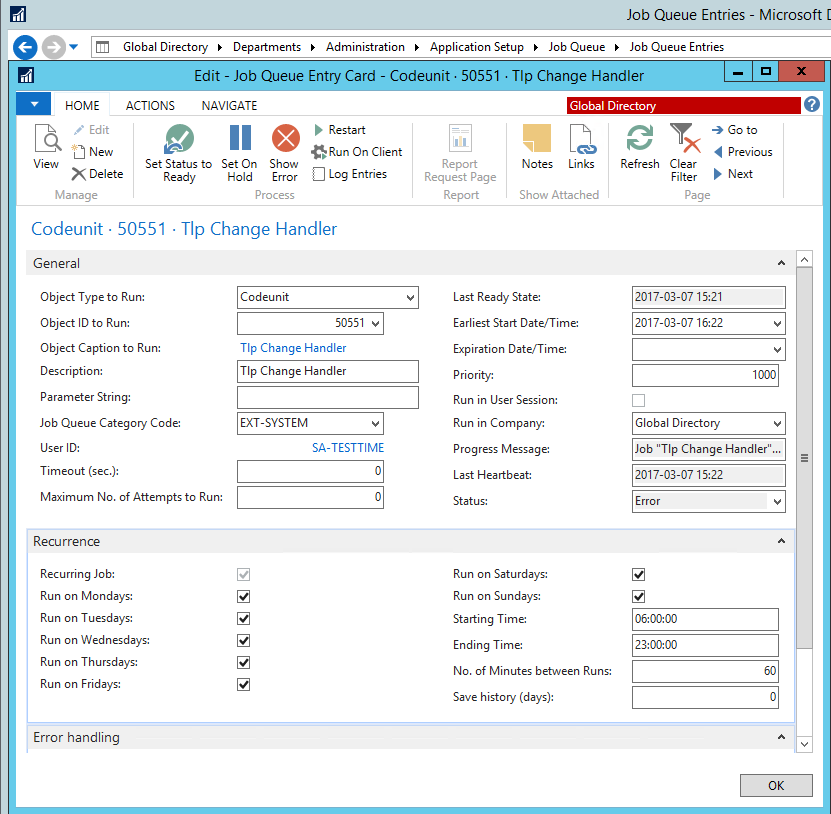Click the Clear Filter icon

pos(683,140)
